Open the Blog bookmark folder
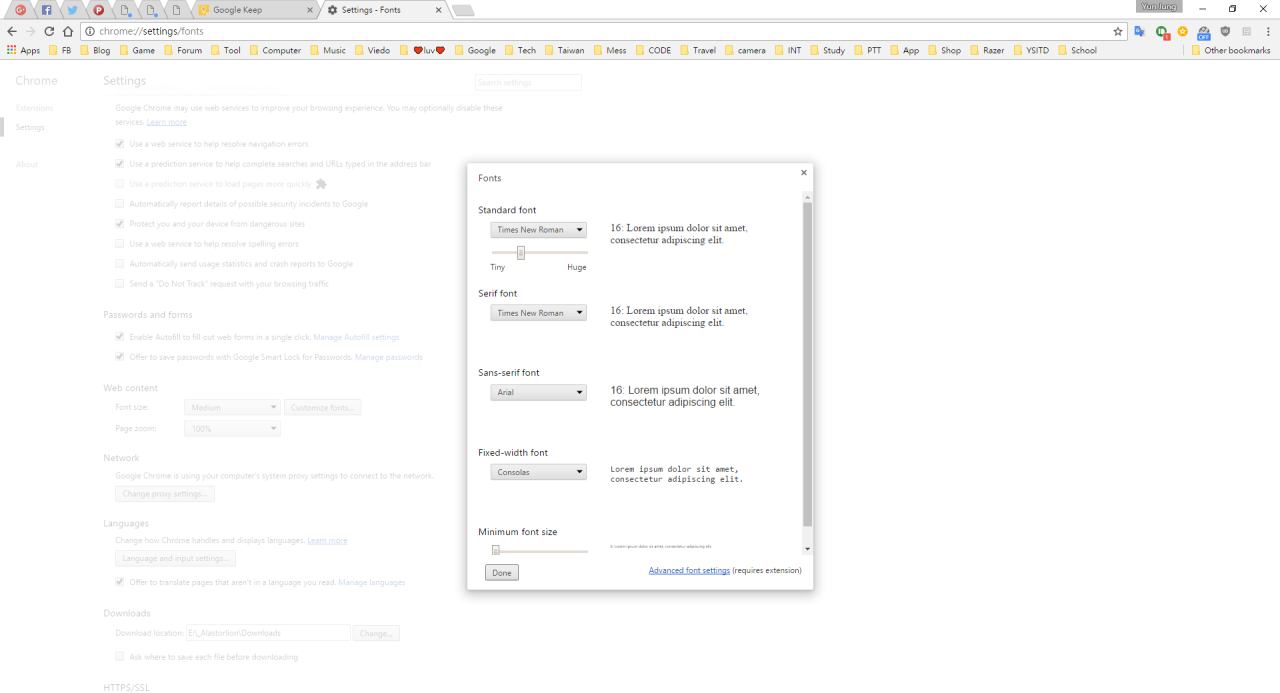The height and width of the screenshot is (693, 1280). point(95,50)
